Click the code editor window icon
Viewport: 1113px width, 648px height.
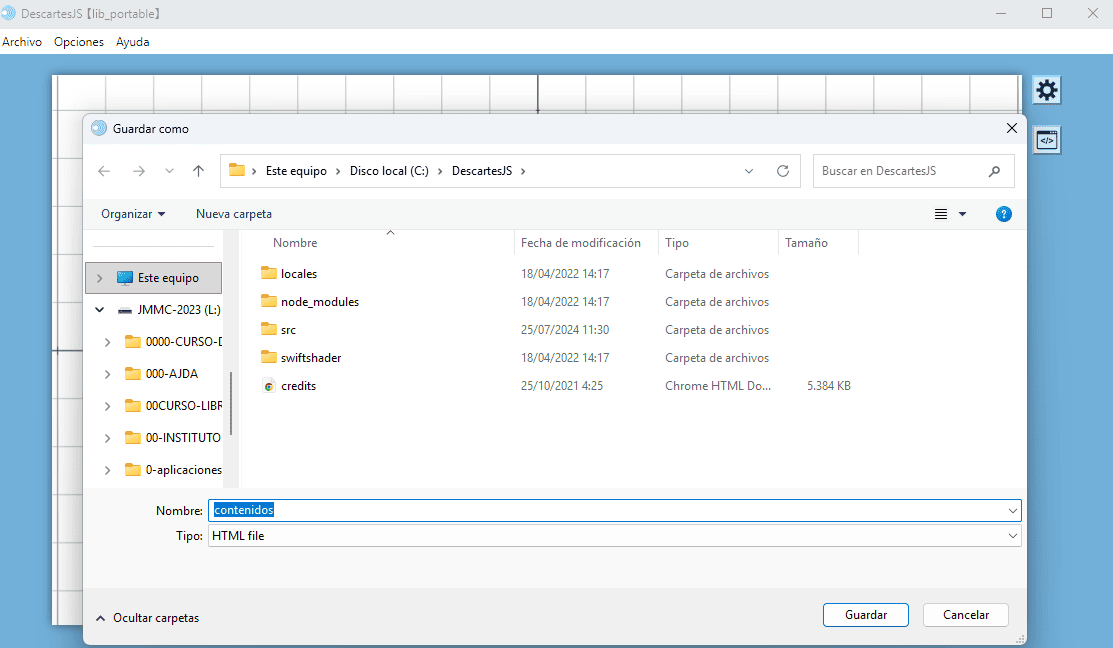pos(1046,140)
